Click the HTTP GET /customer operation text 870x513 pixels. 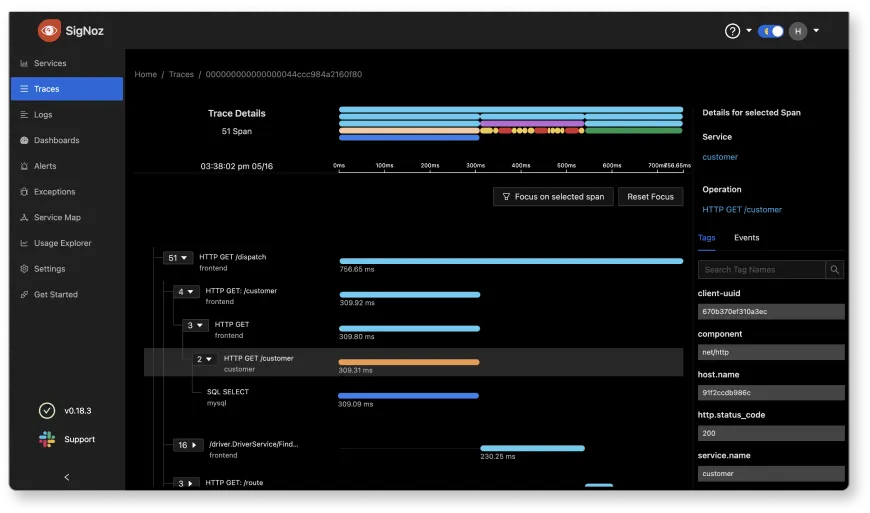pyautogui.click(x=742, y=210)
